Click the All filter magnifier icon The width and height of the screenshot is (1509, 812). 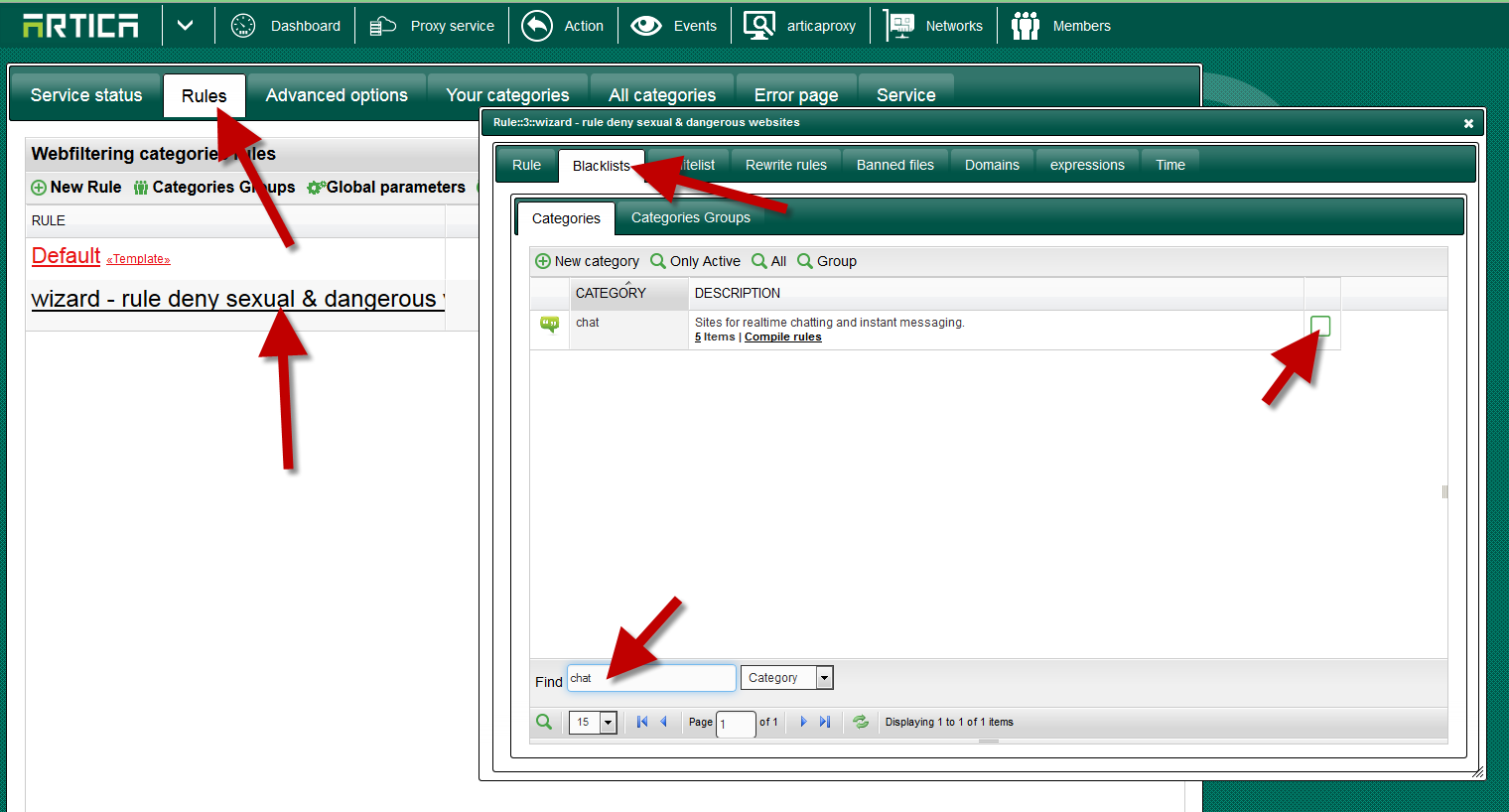(x=759, y=261)
